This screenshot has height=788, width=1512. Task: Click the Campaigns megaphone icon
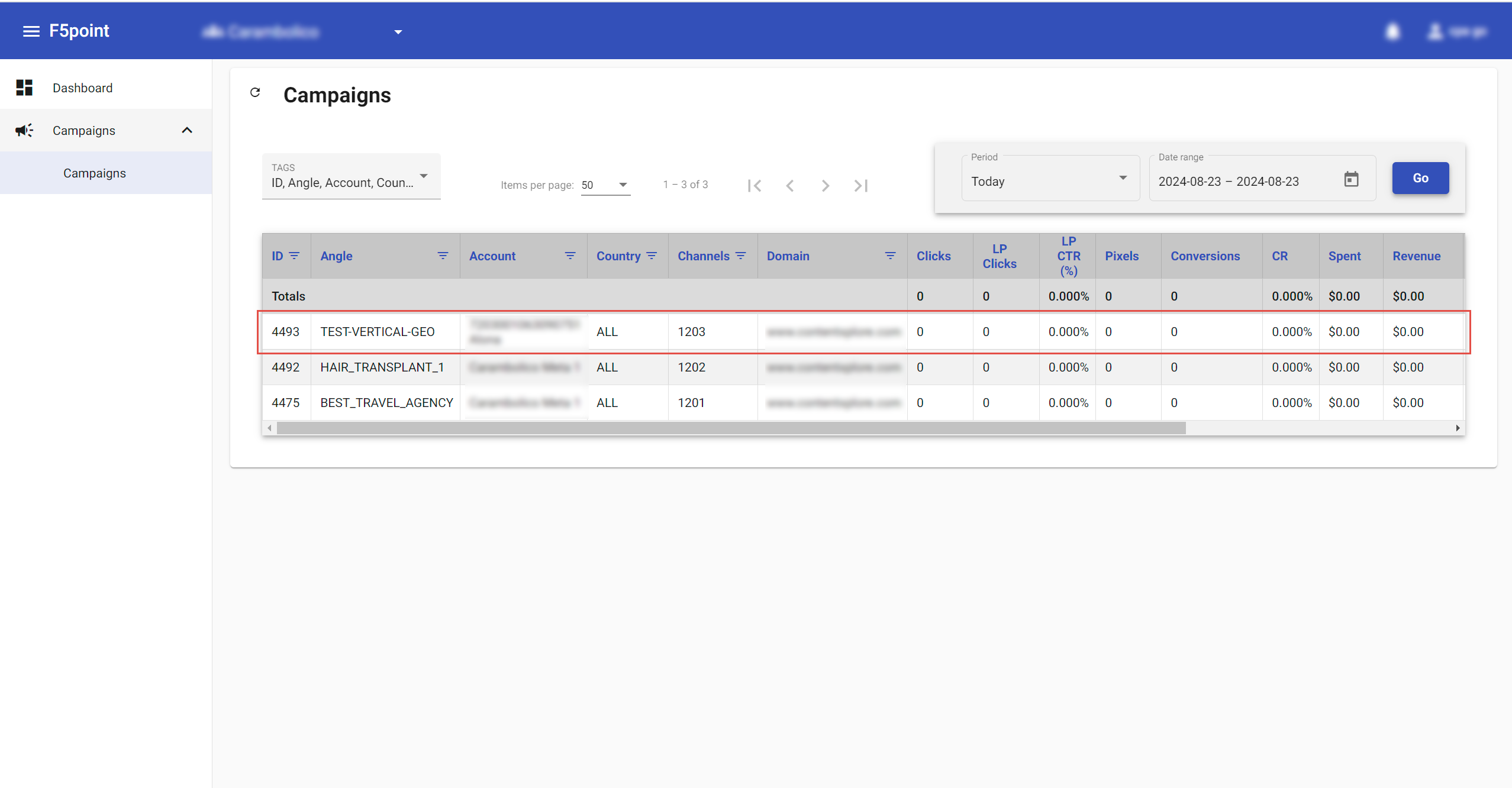(x=24, y=130)
